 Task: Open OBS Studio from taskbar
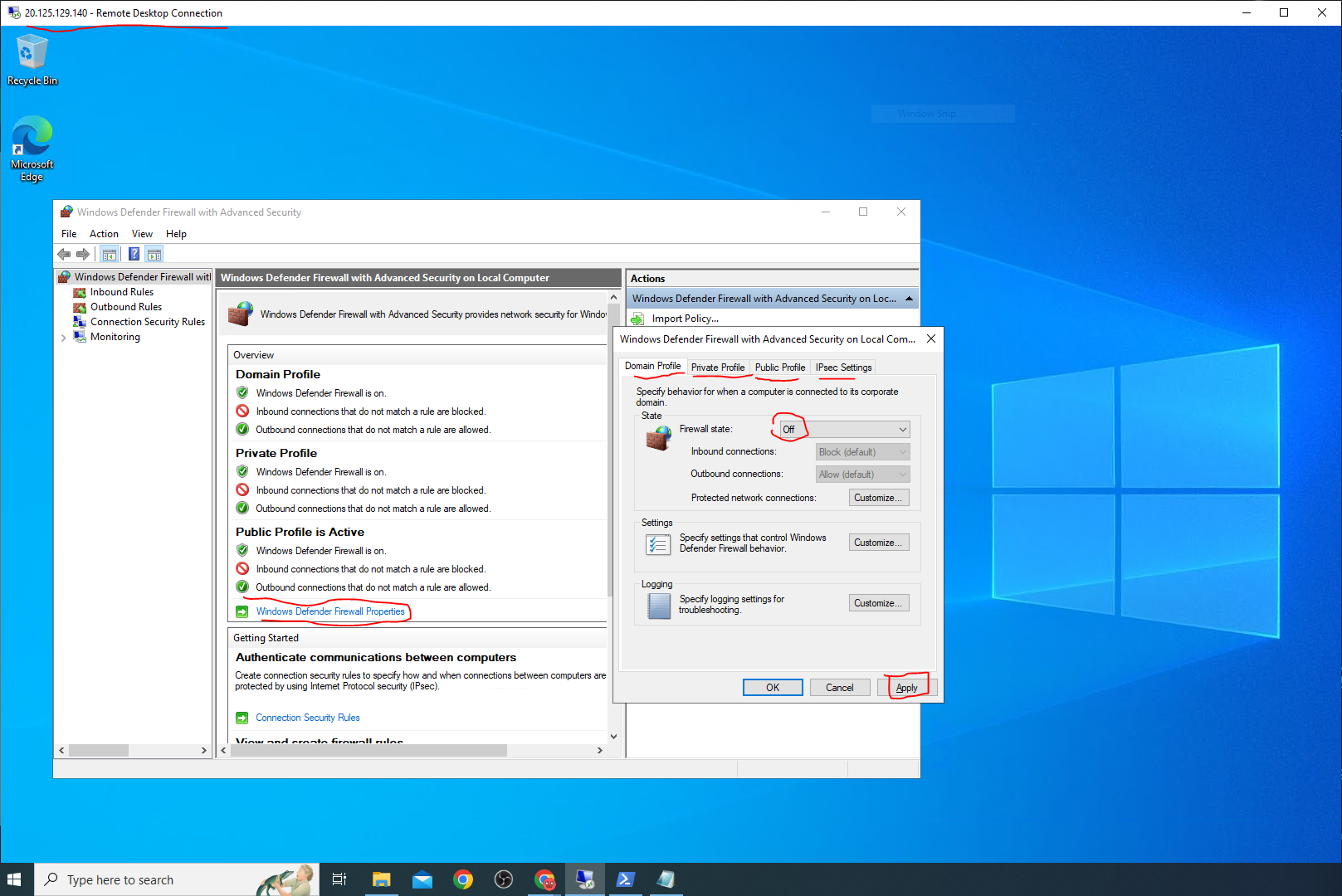pyautogui.click(x=504, y=879)
